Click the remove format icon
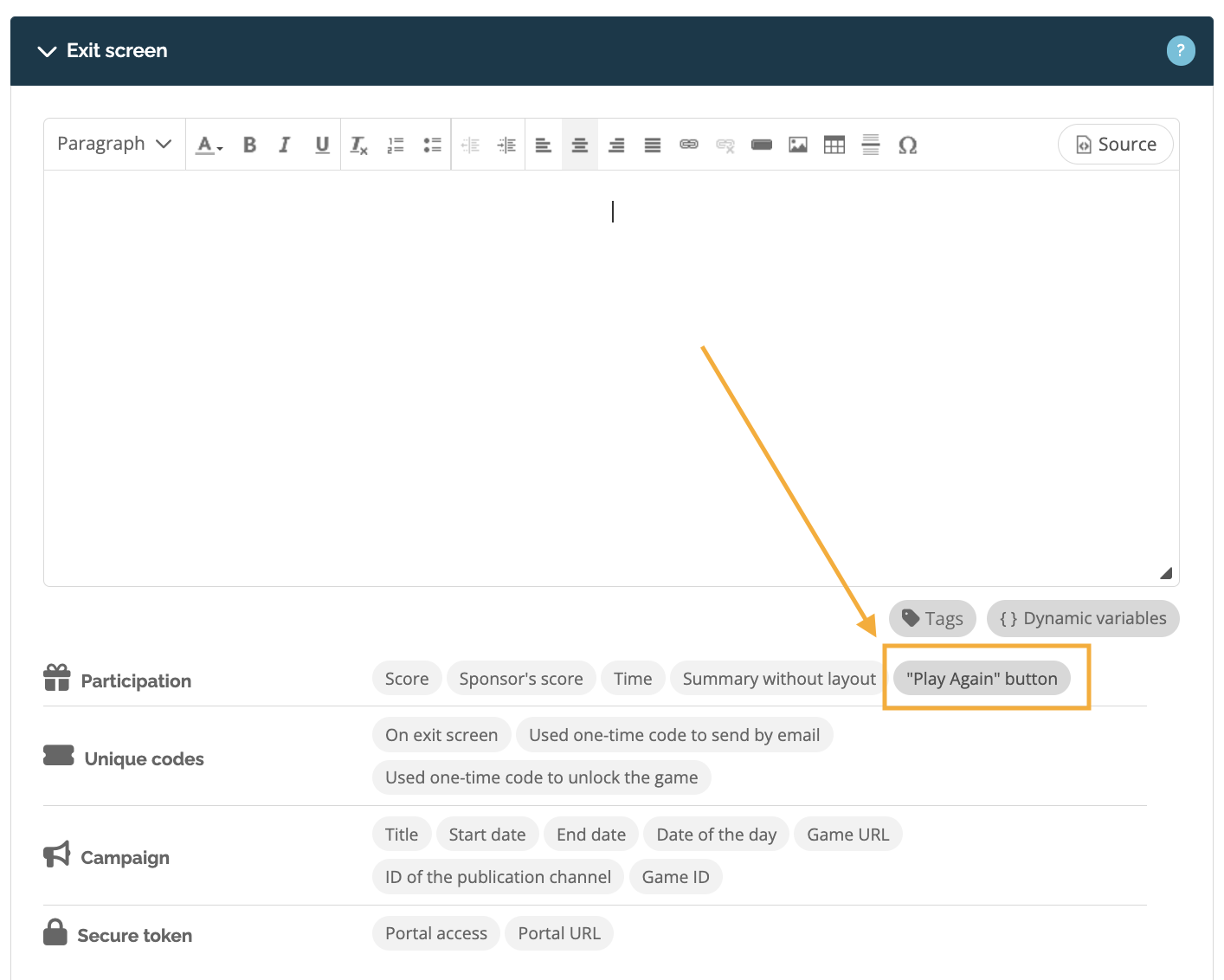Image resolution: width=1224 pixels, height=980 pixels. click(x=358, y=145)
